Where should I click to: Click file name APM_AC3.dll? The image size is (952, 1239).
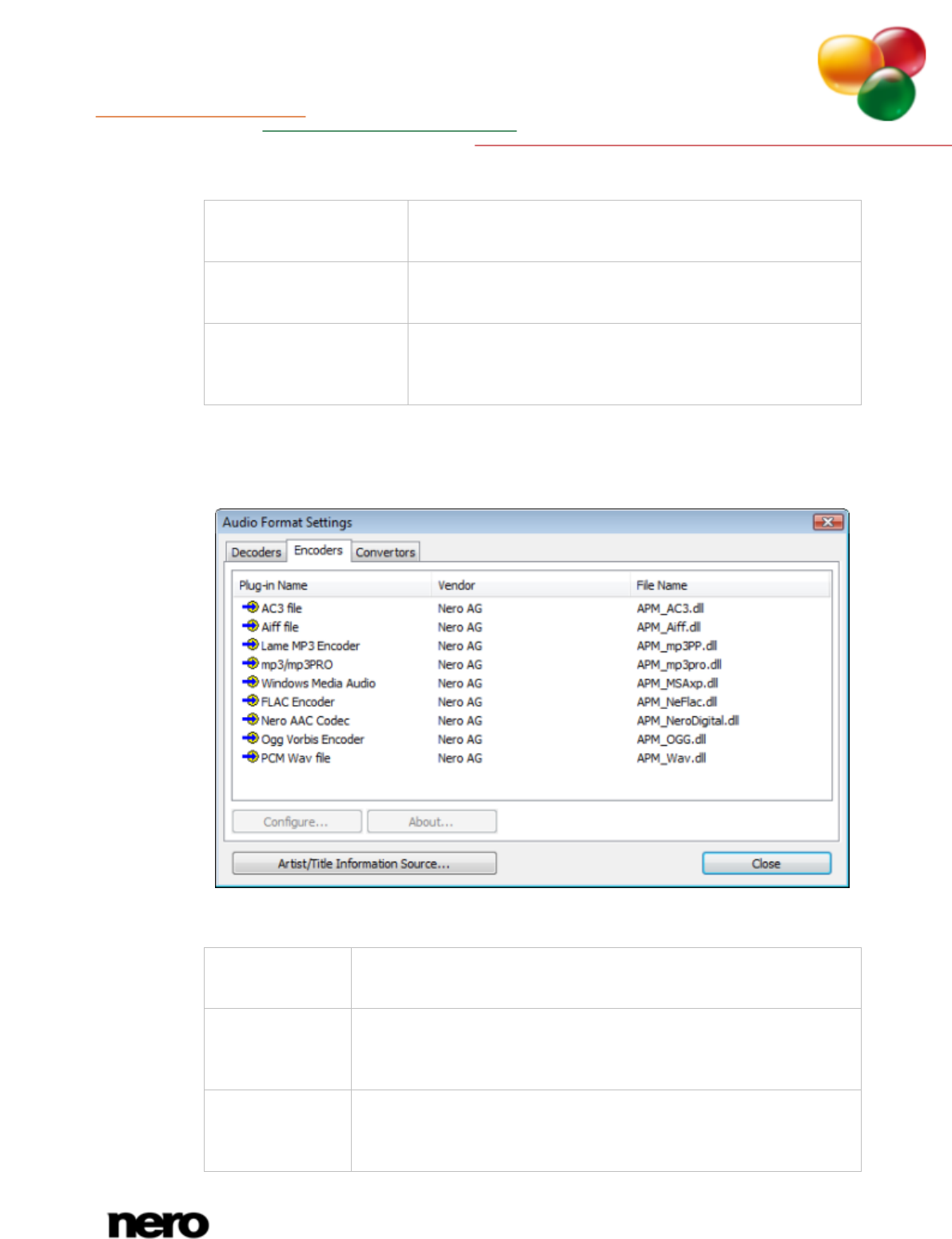(670, 608)
